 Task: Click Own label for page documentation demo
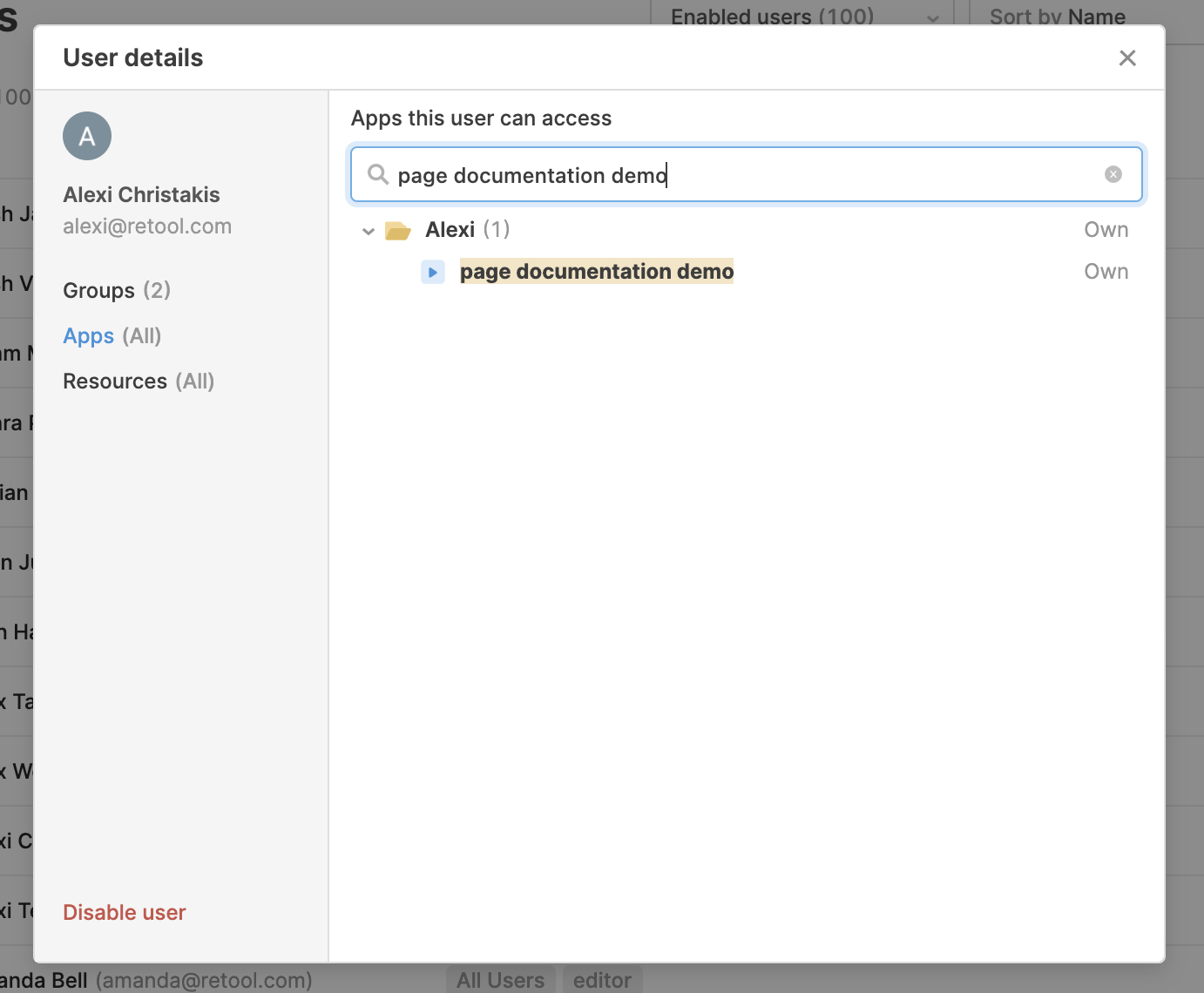[x=1106, y=272]
